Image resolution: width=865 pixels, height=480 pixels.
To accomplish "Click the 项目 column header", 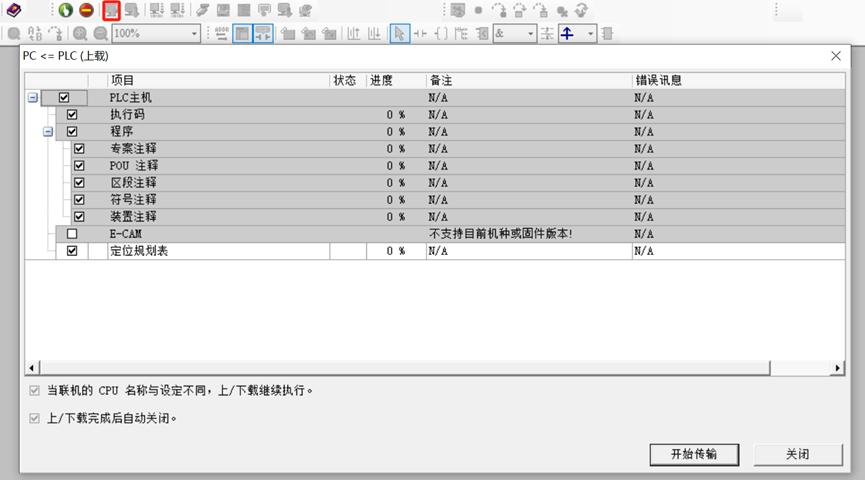I will 219,81.
